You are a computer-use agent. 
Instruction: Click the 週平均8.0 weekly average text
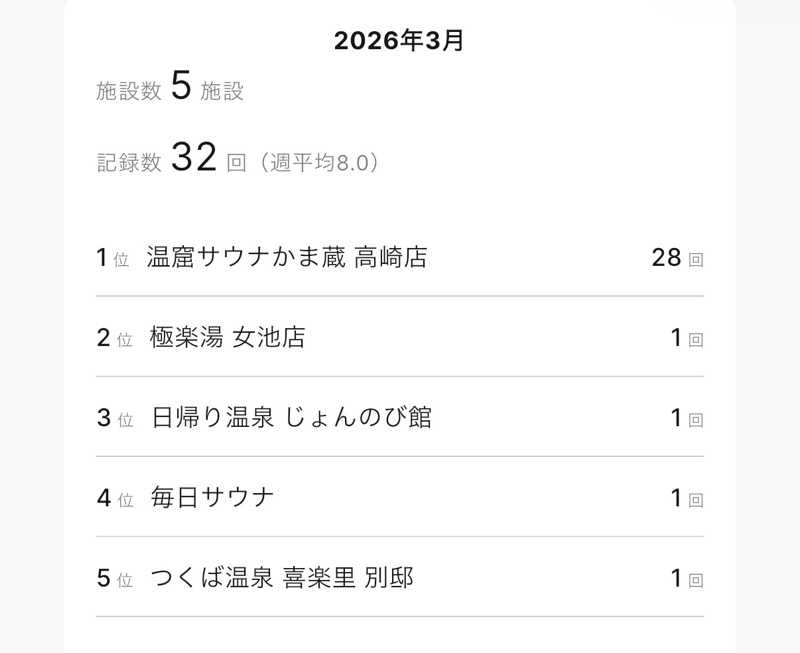319,163
